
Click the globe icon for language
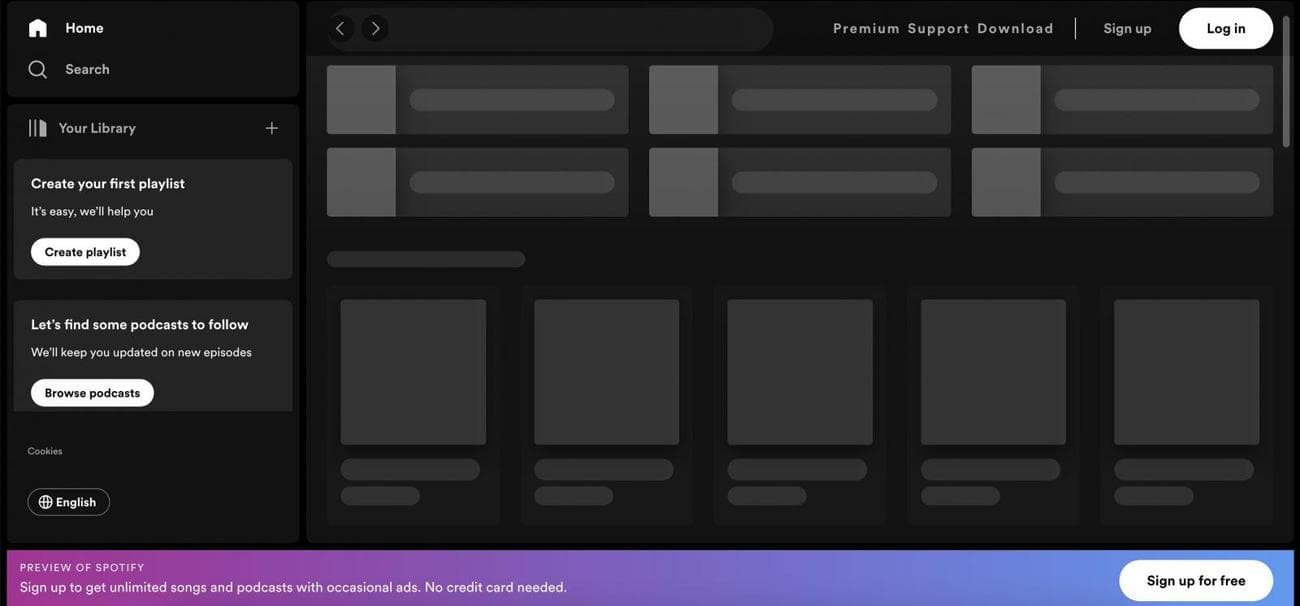point(45,502)
